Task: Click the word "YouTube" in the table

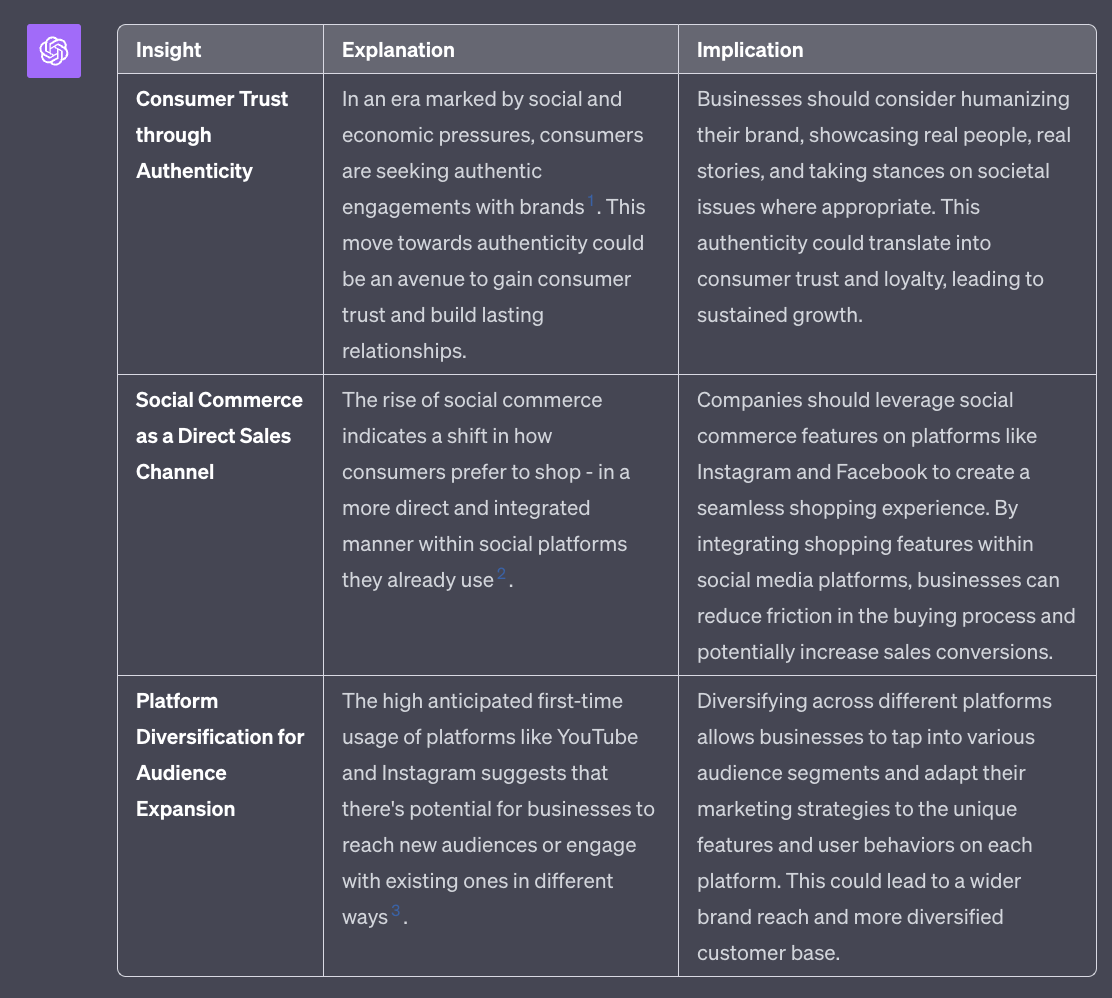Action: pyautogui.click(x=597, y=737)
